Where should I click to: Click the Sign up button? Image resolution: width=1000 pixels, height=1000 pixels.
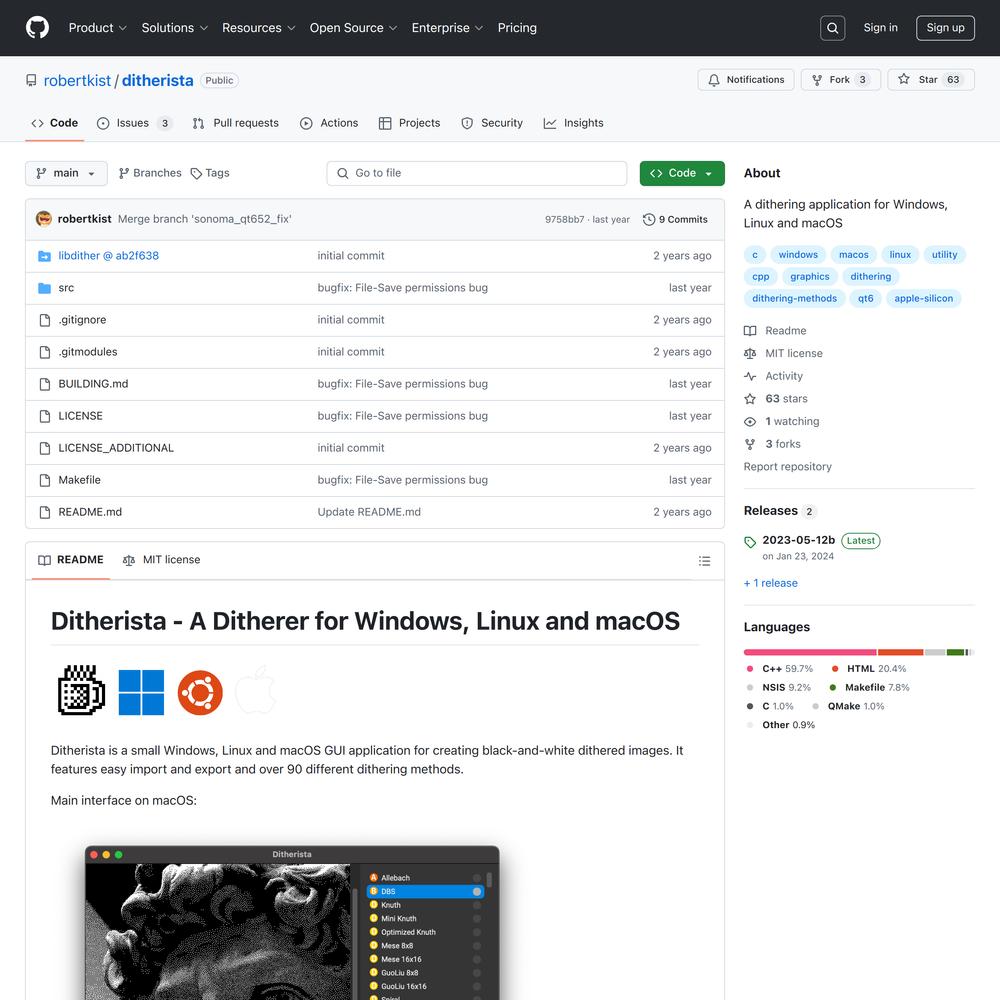click(945, 28)
